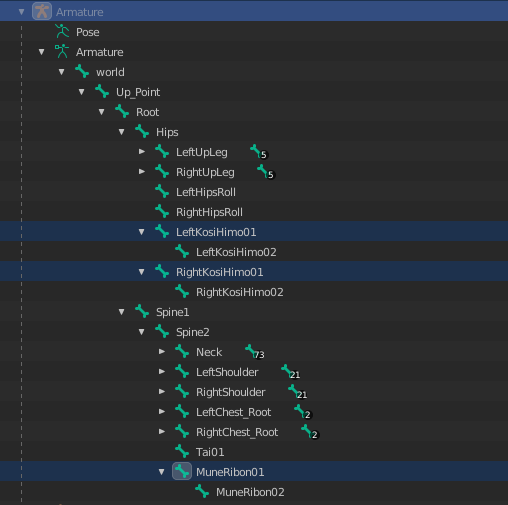Select the Pose entry name
This screenshot has height=505, width=508.
click(x=88, y=32)
